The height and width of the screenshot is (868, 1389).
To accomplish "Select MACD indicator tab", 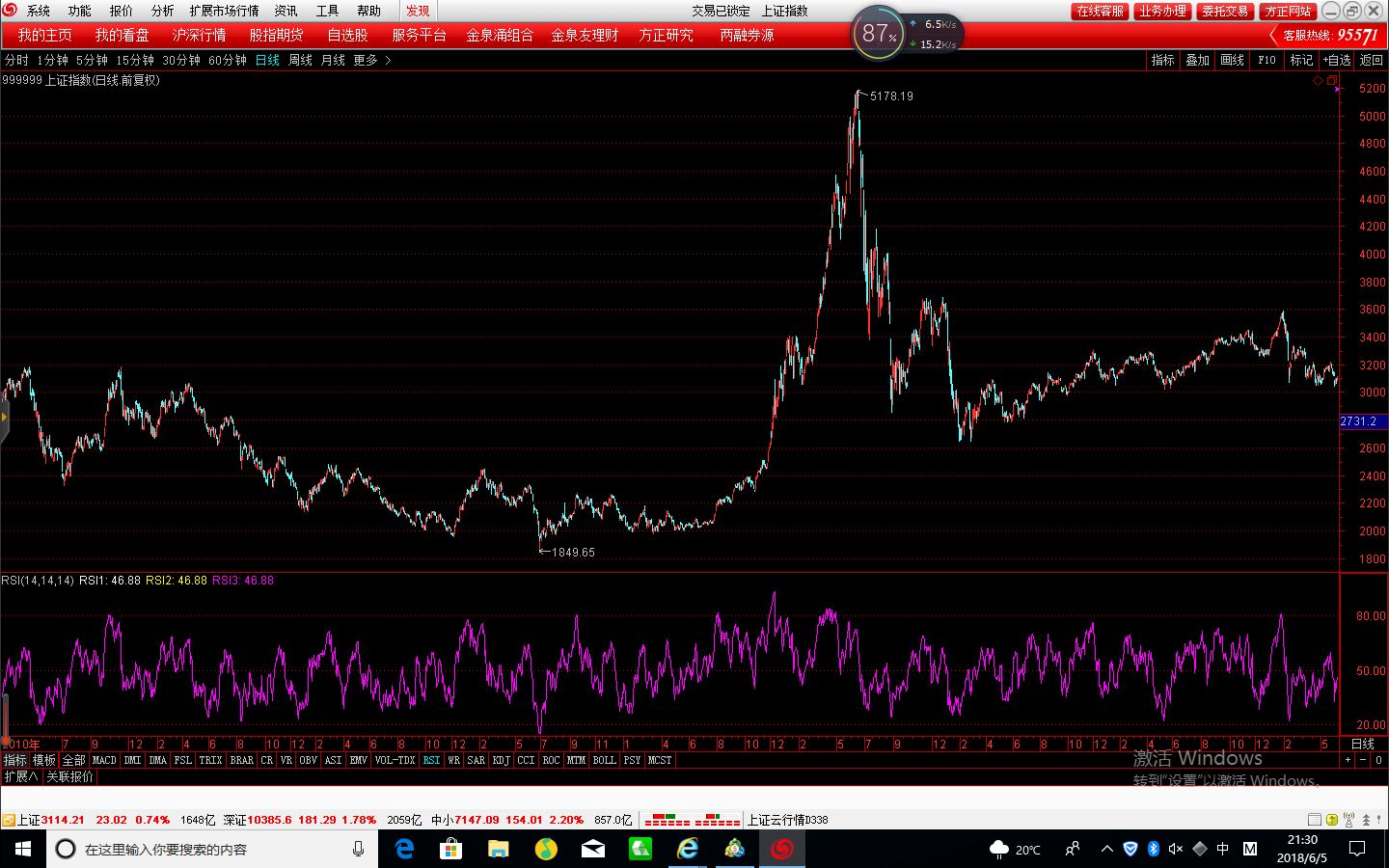I will coord(104,760).
